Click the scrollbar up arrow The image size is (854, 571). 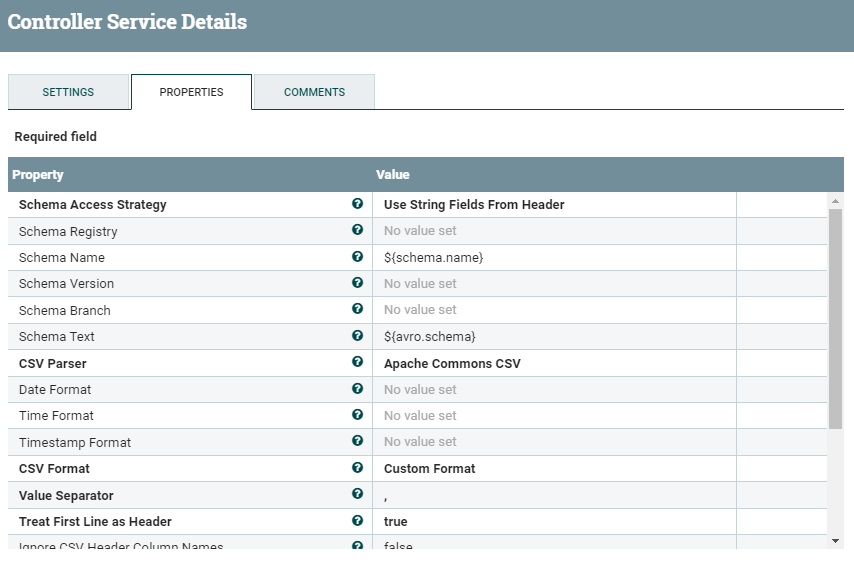pyautogui.click(x=835, y=201)
